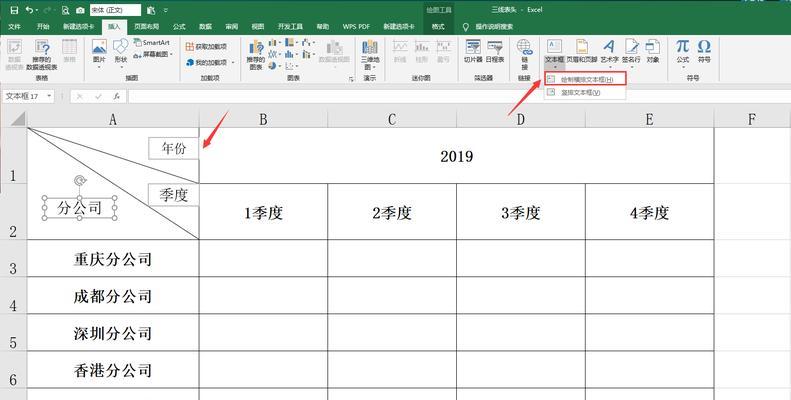Click the Save icon in the quick access toolbar
The height and width of the screenshot is (400, 791).
(x=14, y=10)
